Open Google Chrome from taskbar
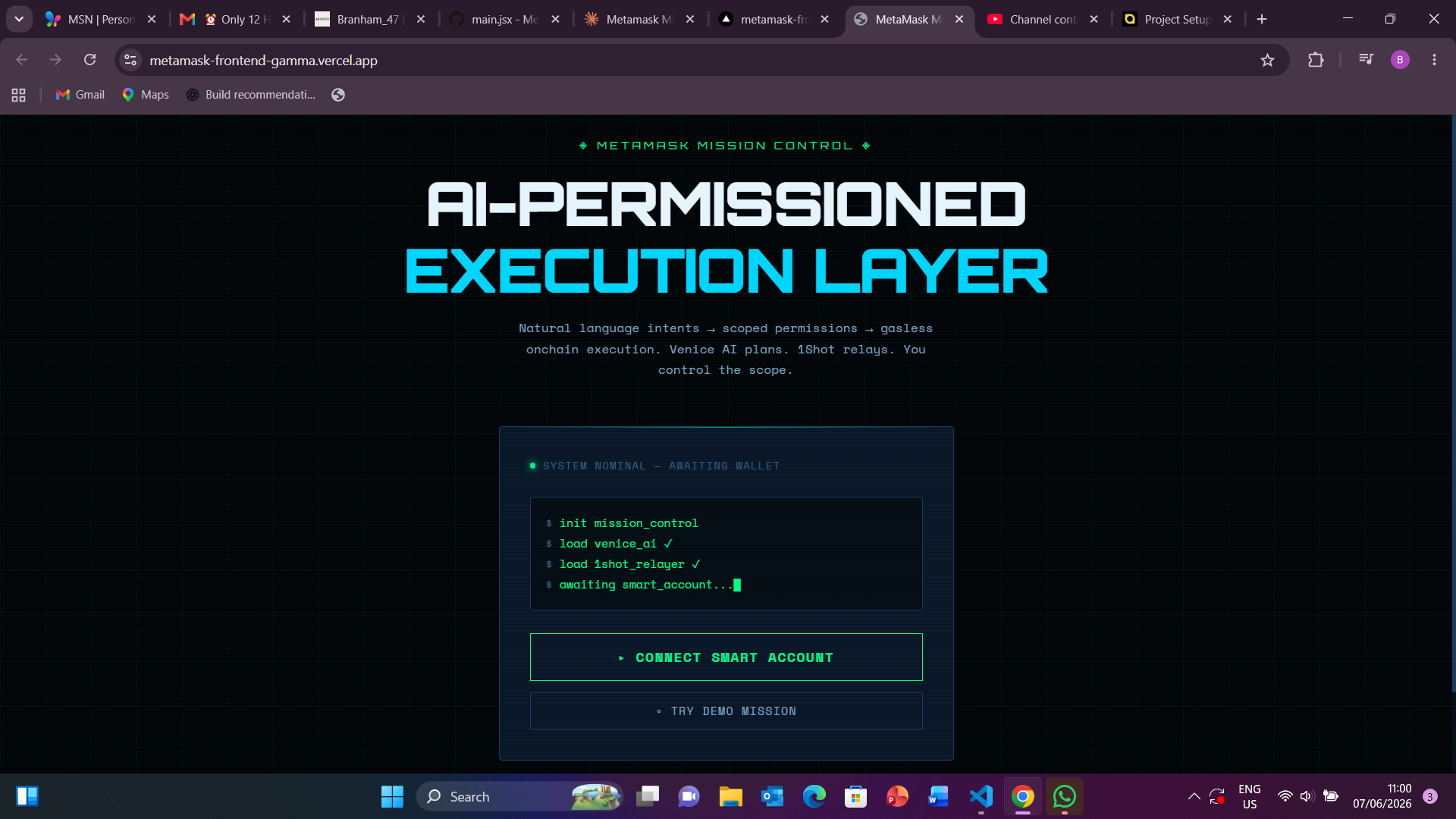Viewport: 1456px width, 819px height. tap(1022, 796)
